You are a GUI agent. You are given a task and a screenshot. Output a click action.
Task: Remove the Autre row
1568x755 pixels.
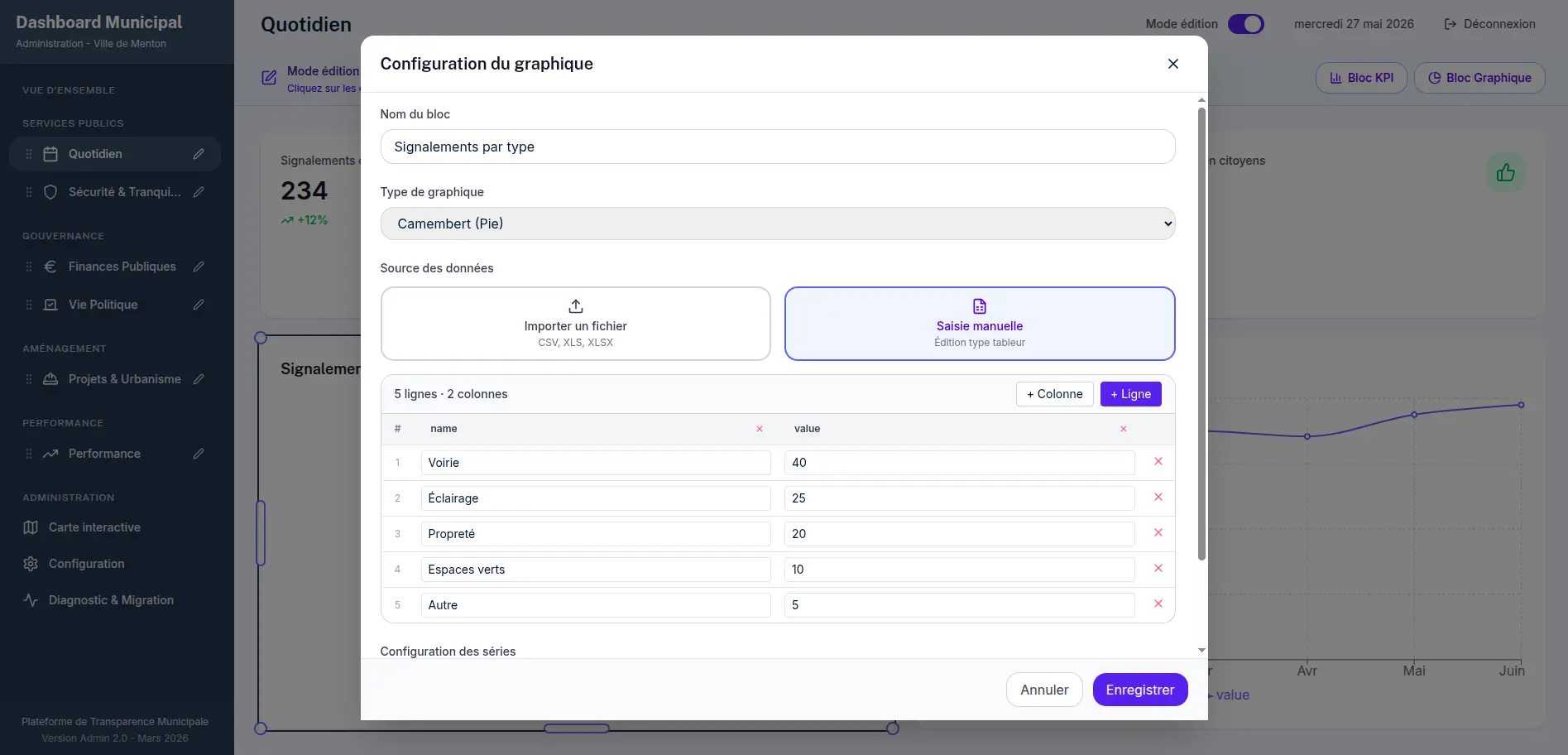pos(1158,604)
